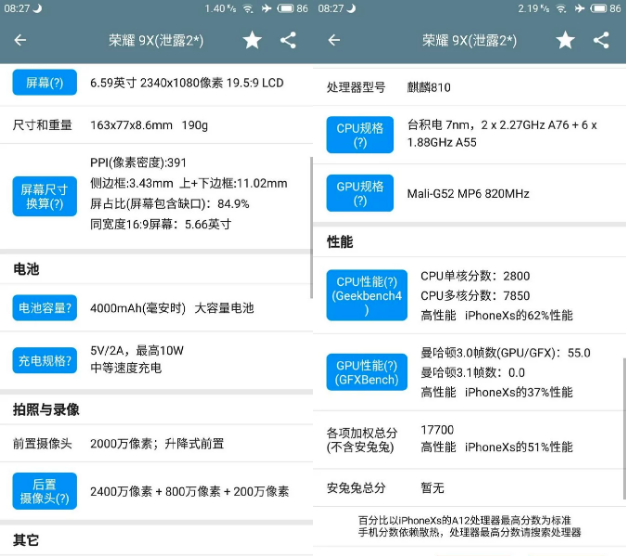
Task: Select the weighted total score 17700
Action: [x=437, y=430]
